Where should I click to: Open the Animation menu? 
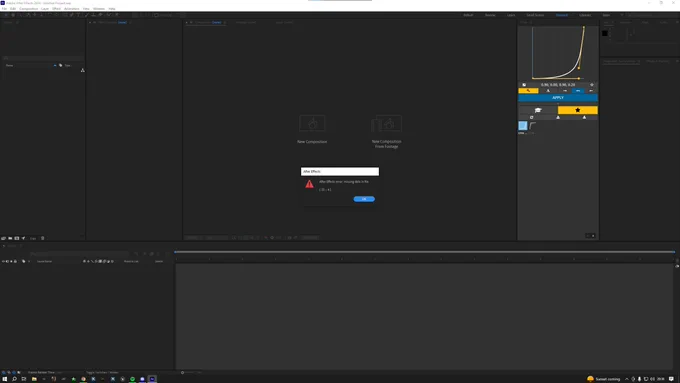(72, 9)
